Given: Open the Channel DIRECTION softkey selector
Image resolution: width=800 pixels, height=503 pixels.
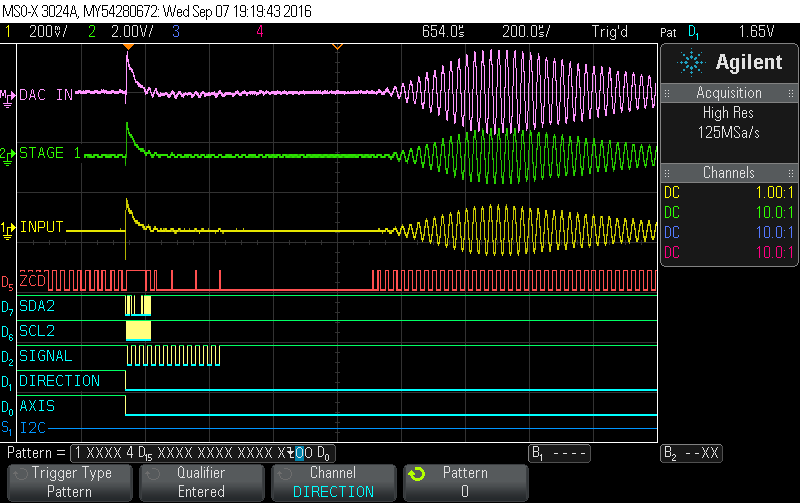Looking at the screenshot, I should [333, 482].
